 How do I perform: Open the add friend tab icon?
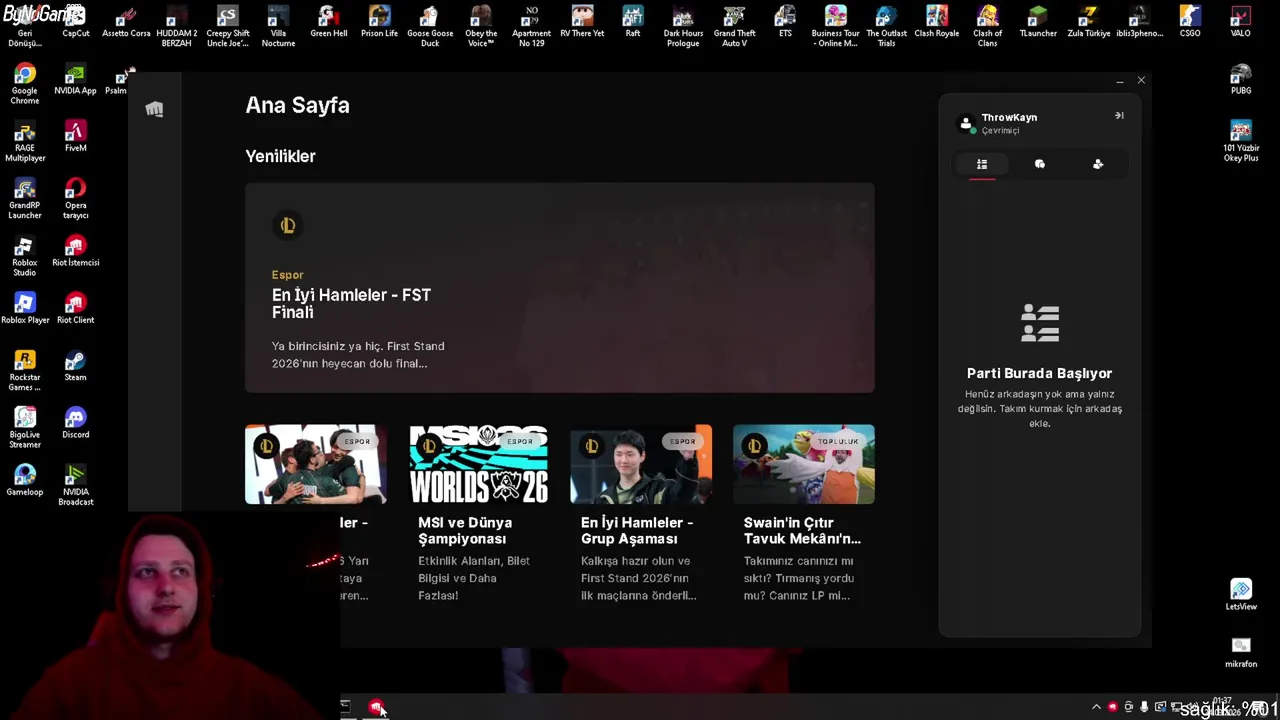coord(1098,164)
